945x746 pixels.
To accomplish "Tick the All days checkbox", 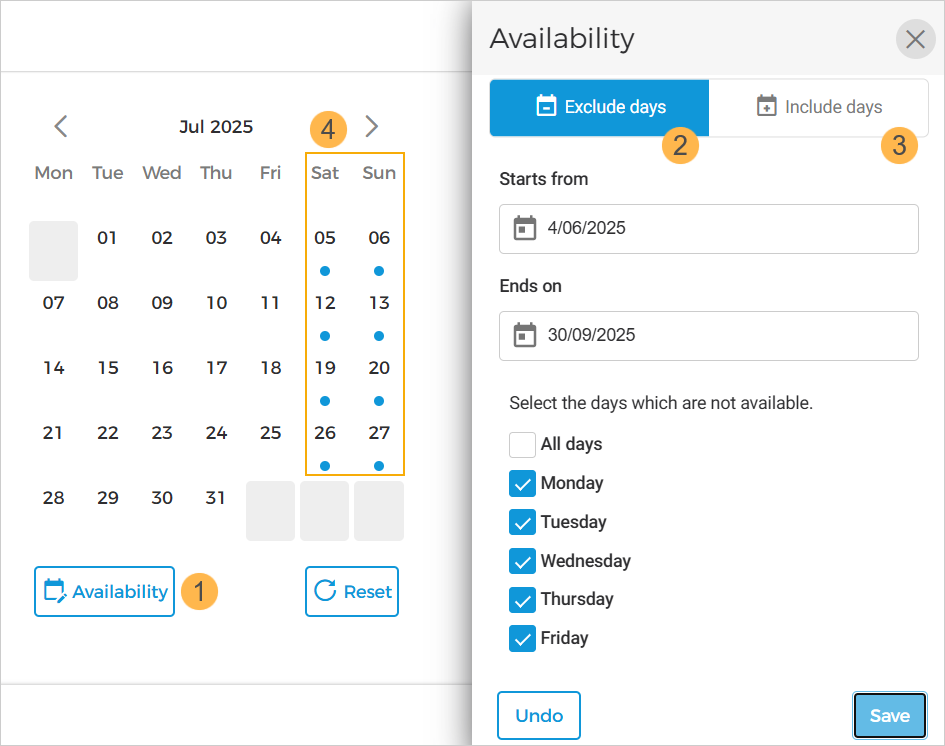I will coord(522,444).
